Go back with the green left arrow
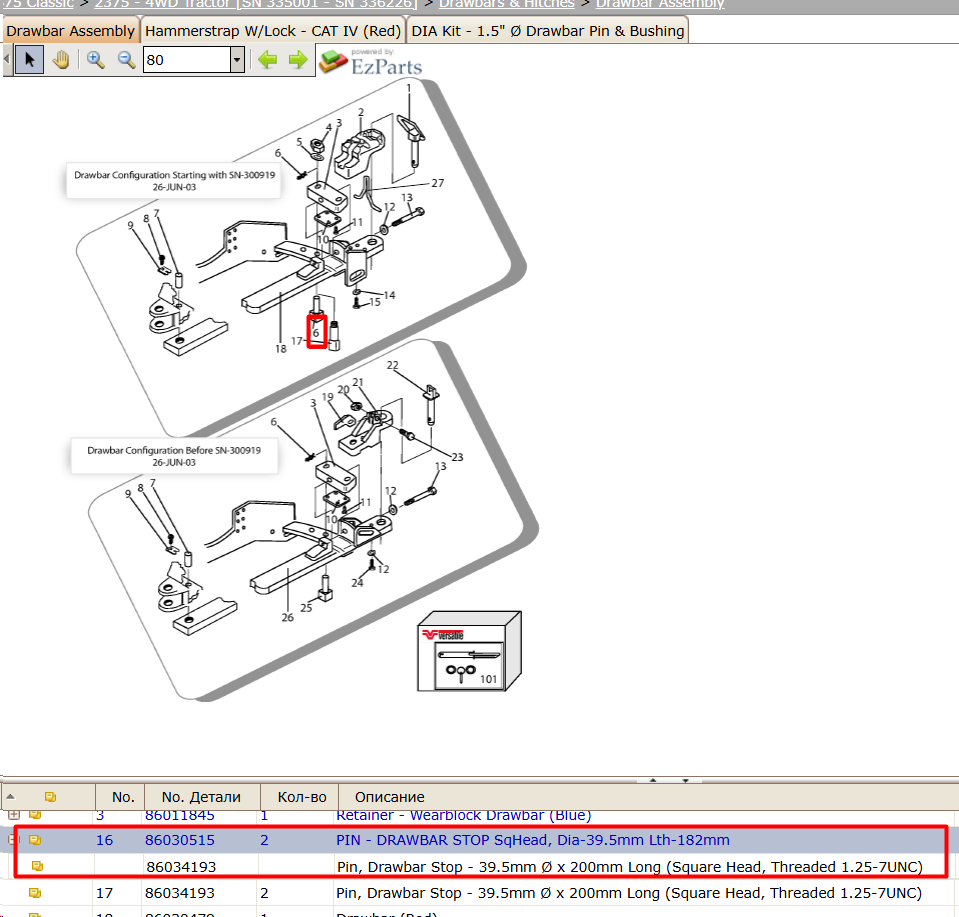 point(267,60)
